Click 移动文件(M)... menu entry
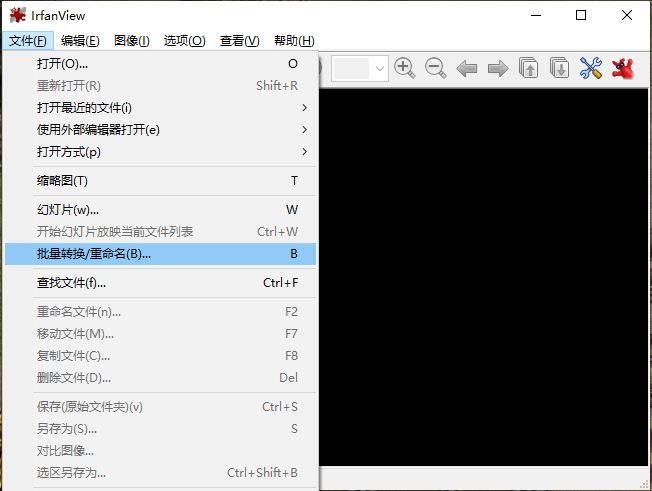Screen dimensions: 652x491 click(x=161, y=334)
